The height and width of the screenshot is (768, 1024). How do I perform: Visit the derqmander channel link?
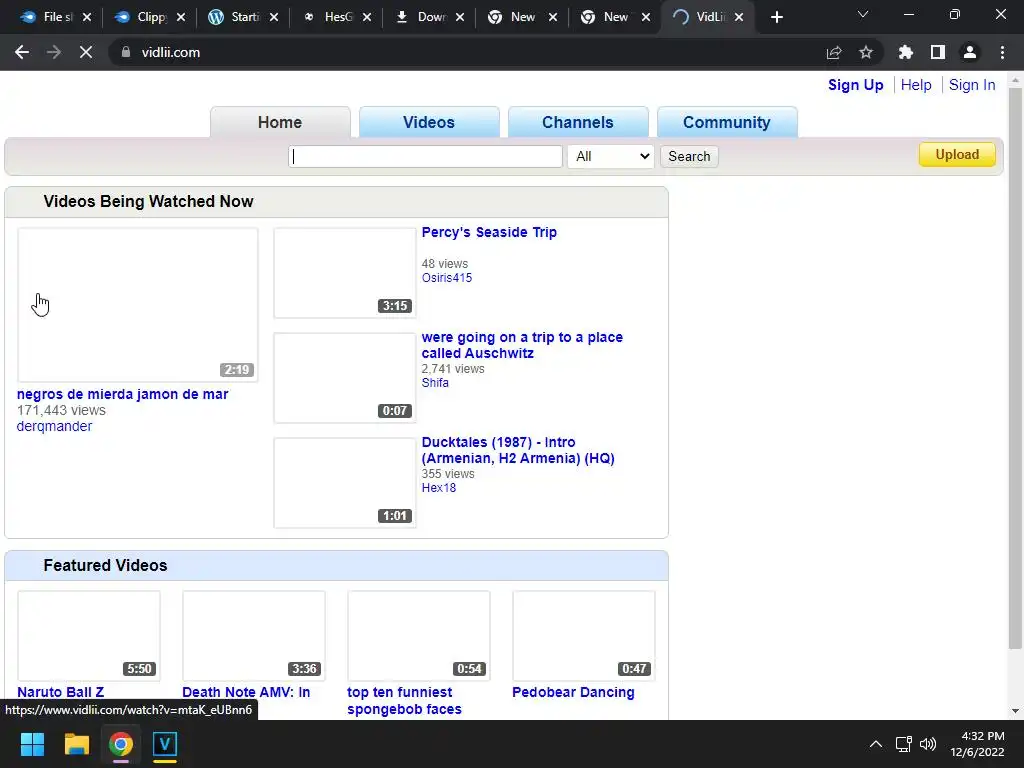coord(54,426)
